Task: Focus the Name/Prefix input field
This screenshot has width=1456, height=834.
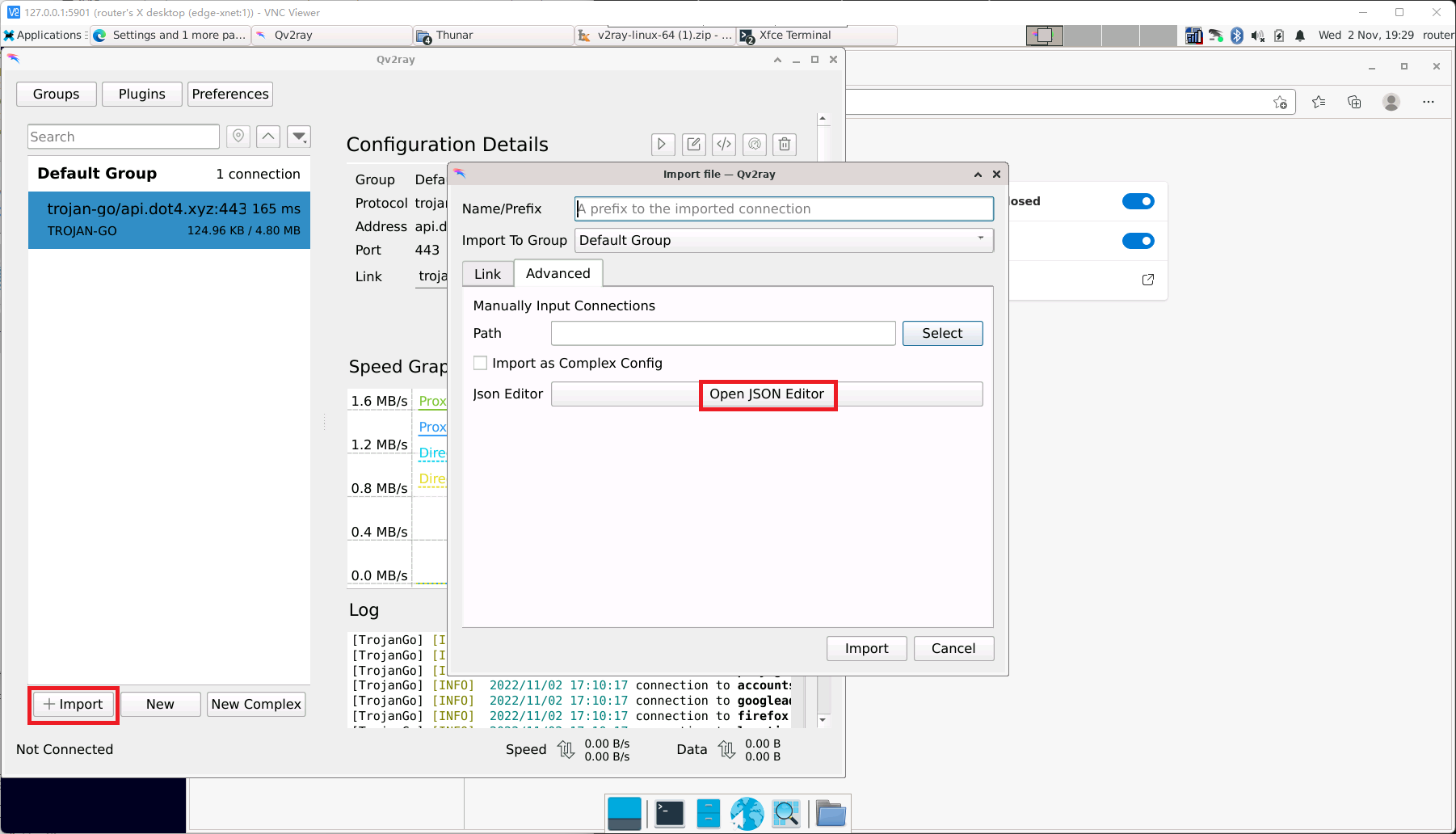Action: [784, 208]
